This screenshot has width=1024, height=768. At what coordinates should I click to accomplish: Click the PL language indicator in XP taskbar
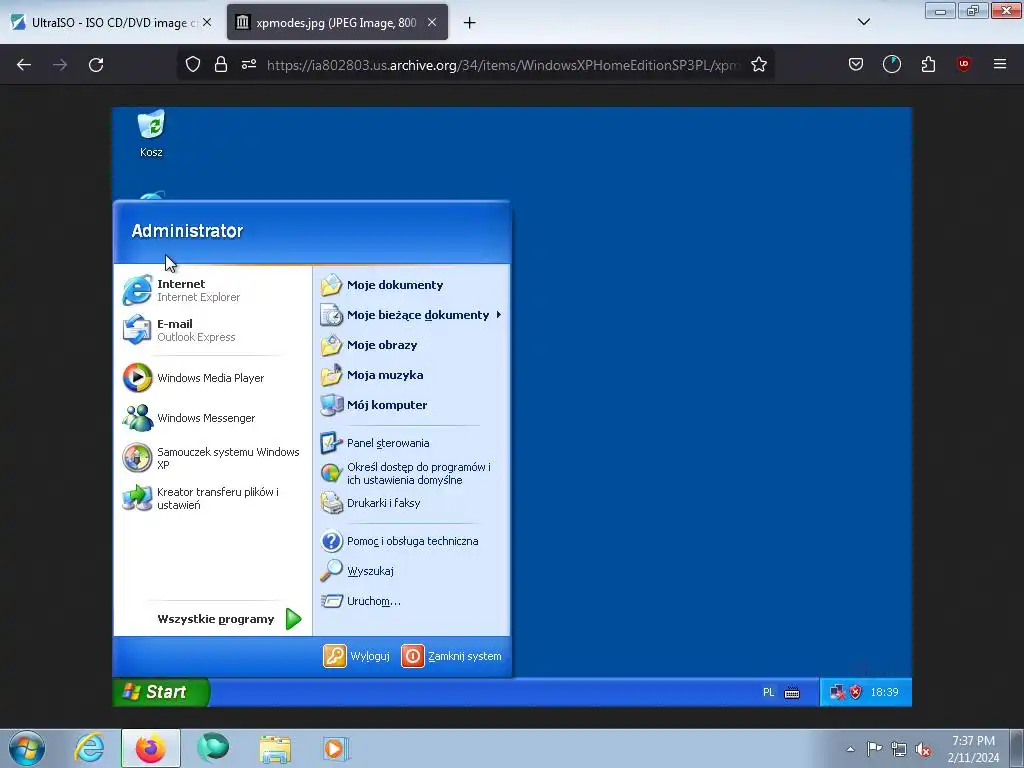pyautogui.click(x=769, y=692)
